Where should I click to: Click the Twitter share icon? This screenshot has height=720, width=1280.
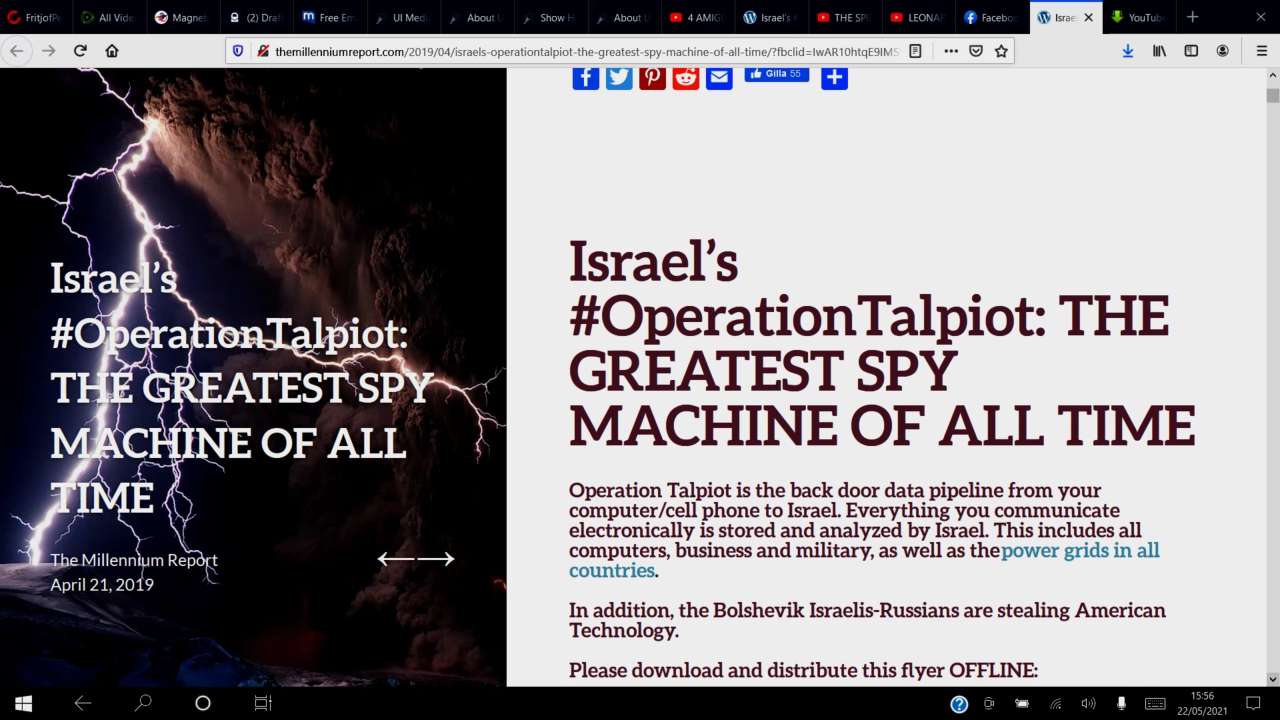tap(619, 77)
